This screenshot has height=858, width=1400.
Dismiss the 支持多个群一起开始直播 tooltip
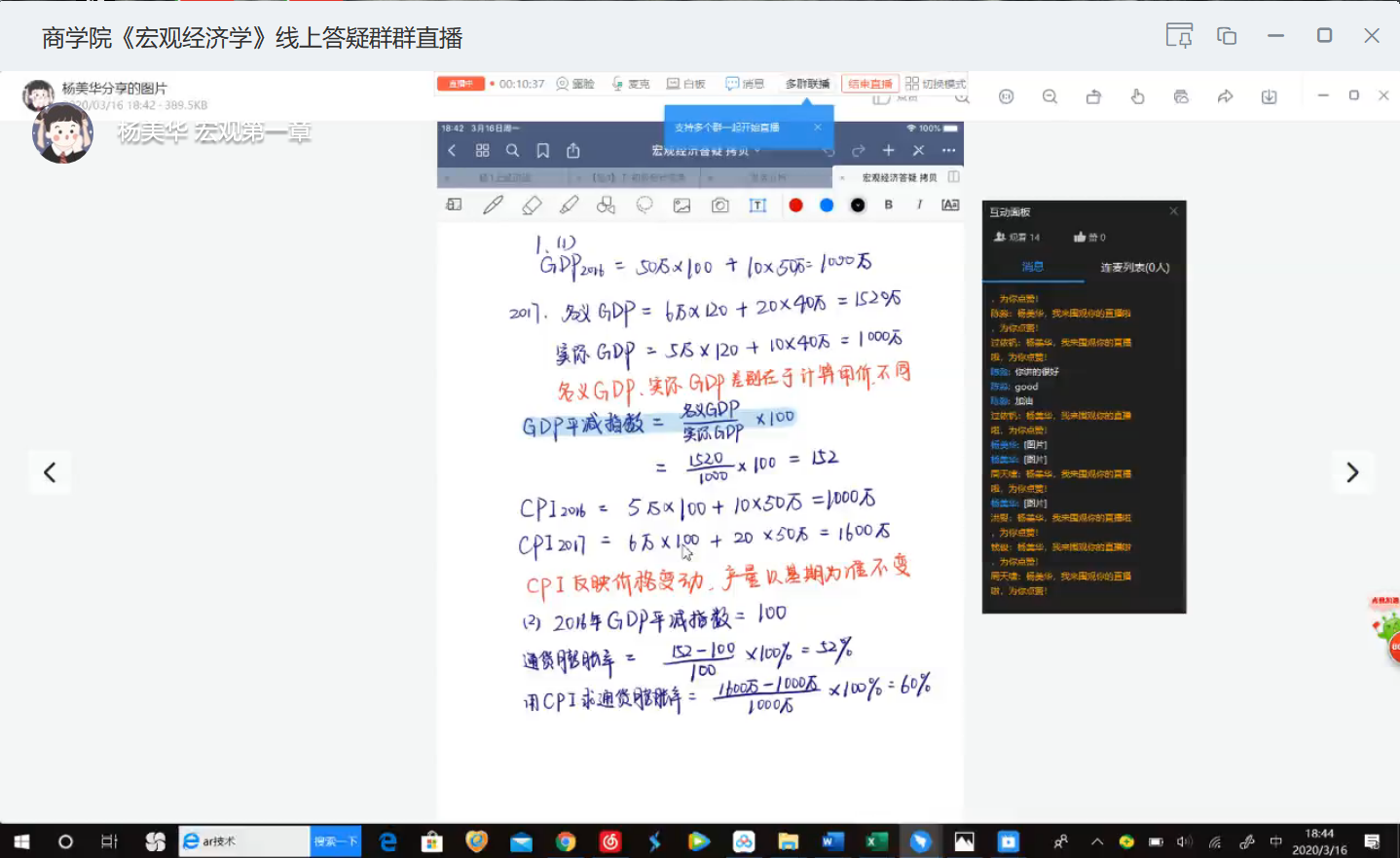[818, 127]
